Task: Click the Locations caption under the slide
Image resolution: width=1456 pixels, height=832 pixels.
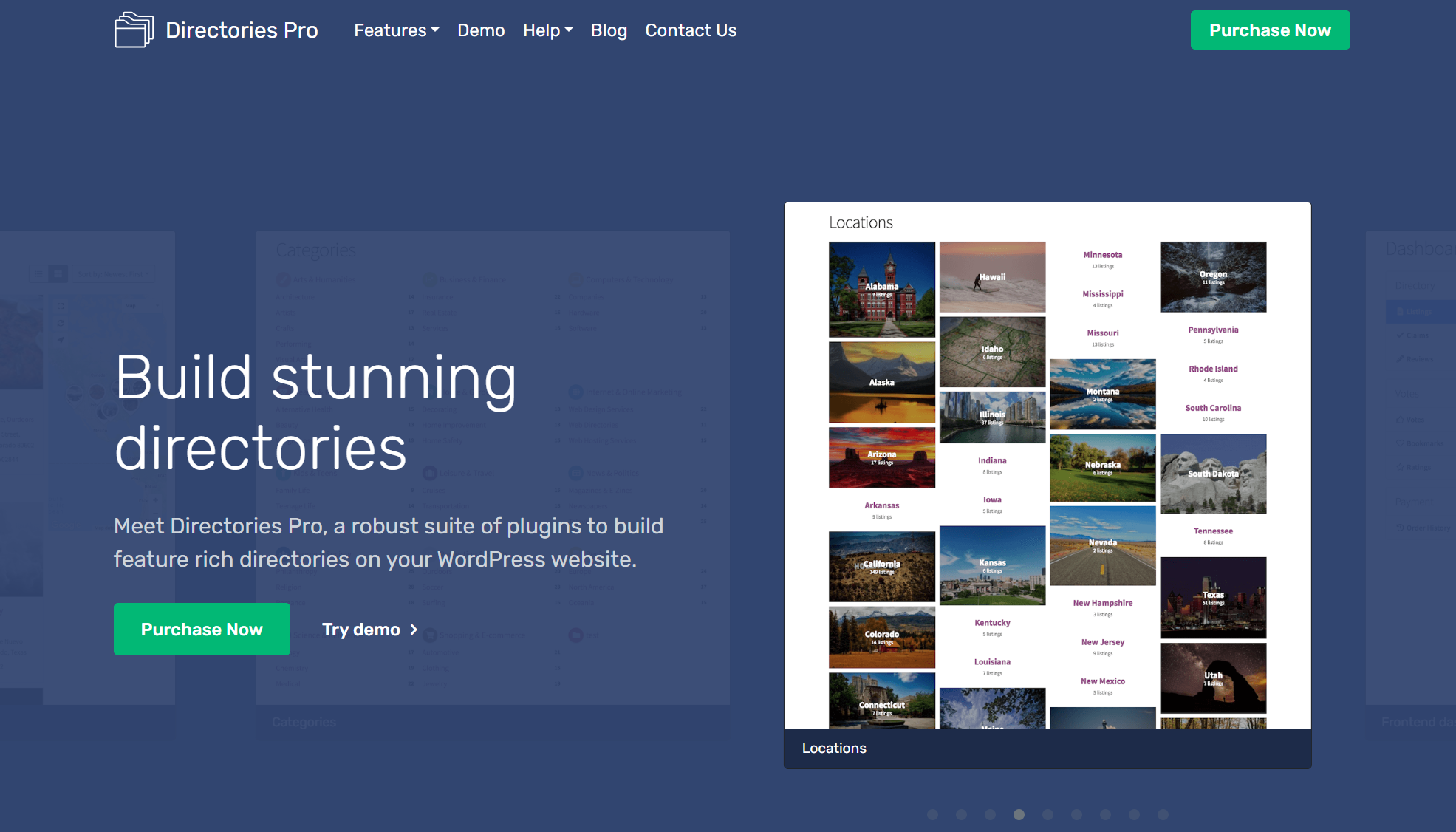Action: [x=834, y=748]
